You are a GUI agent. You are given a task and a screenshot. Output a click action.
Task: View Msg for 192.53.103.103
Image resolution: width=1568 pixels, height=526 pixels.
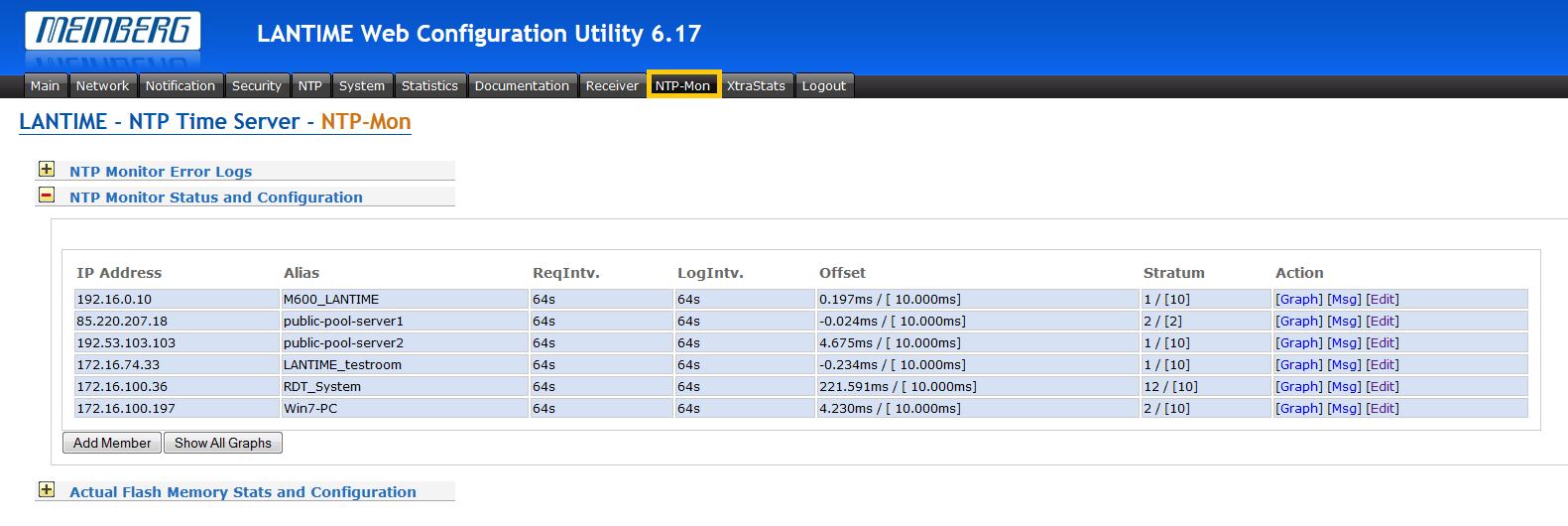point(1345,342)
